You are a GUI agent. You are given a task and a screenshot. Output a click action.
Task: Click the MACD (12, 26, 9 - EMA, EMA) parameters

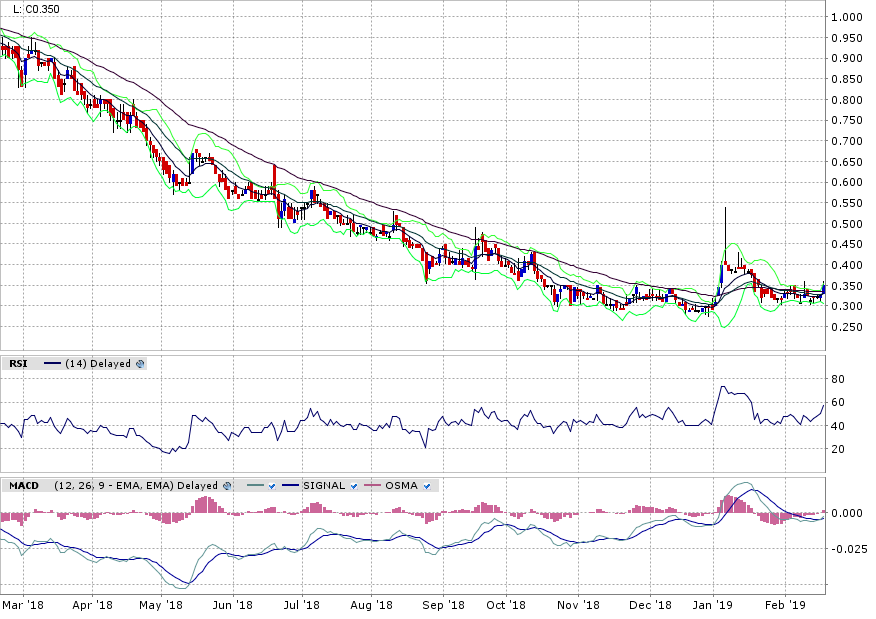(x=136, y=485)
